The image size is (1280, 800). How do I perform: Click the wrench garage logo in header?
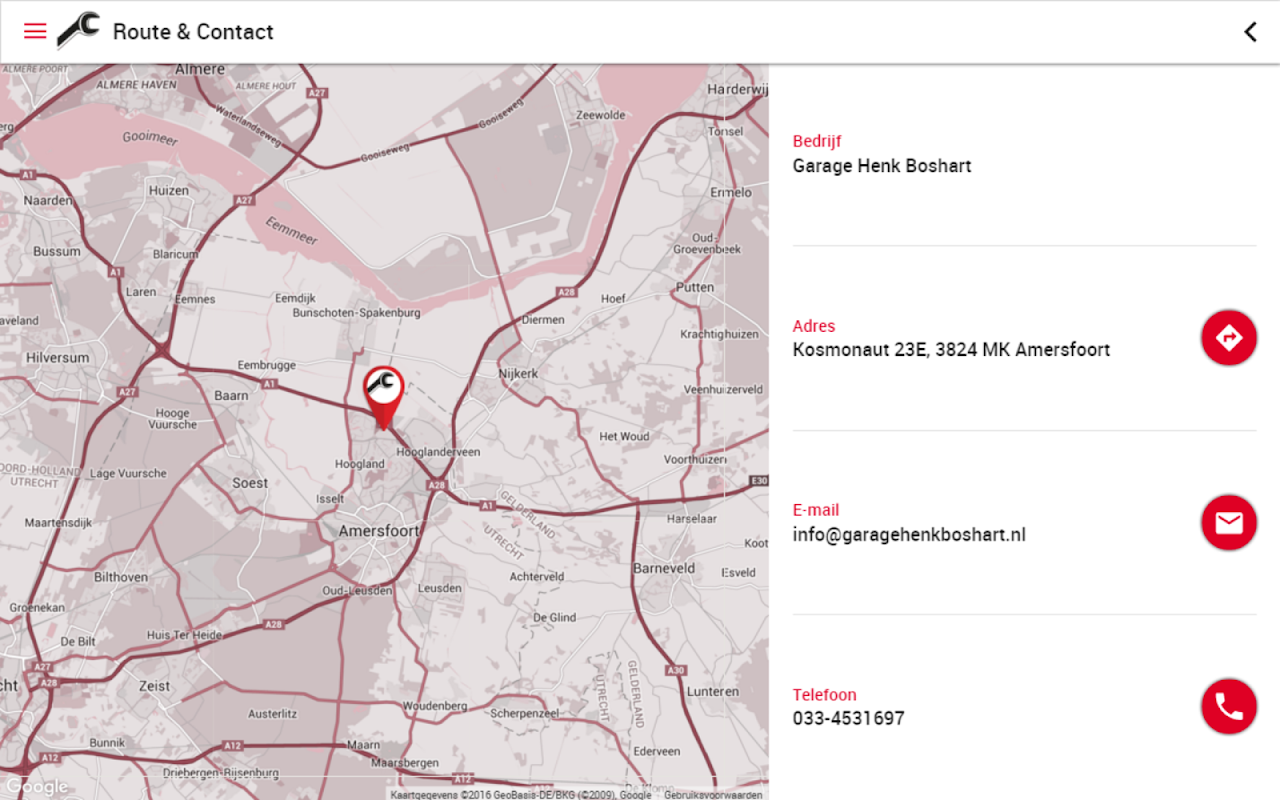click(x=78, y=30)
